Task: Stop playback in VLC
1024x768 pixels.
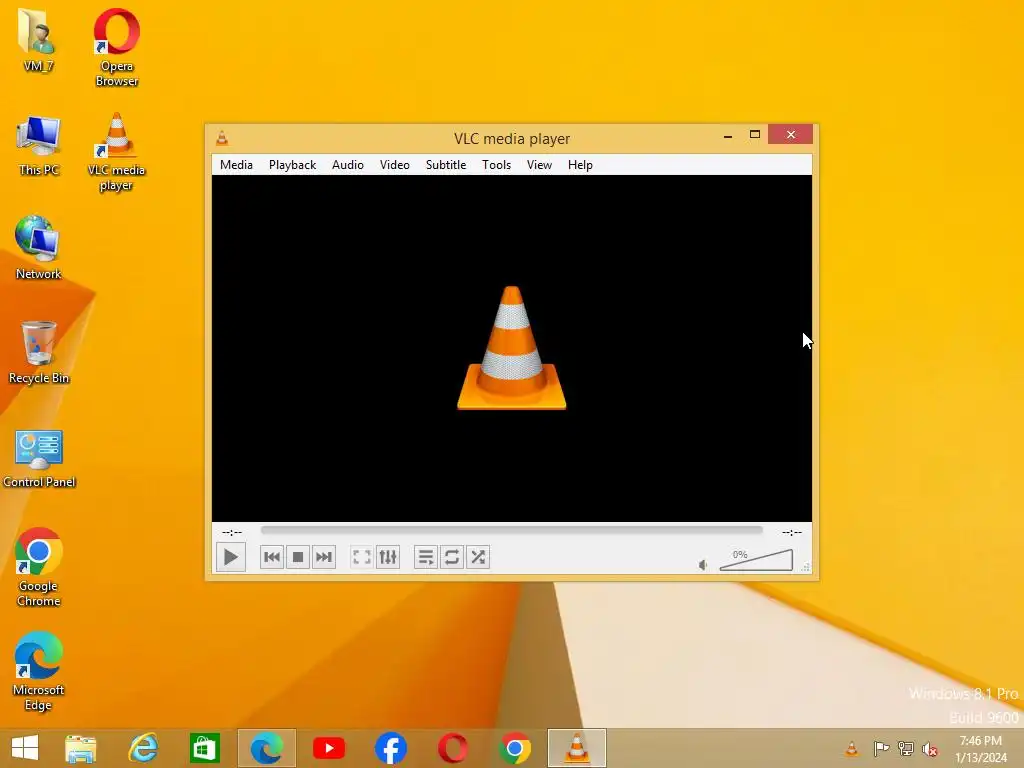Action: 298,557
